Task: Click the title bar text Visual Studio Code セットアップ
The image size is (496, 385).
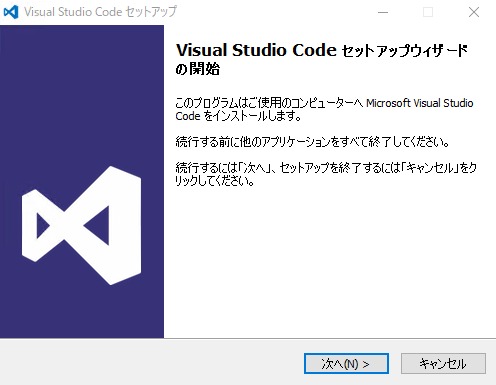Action: click(100, 12)
